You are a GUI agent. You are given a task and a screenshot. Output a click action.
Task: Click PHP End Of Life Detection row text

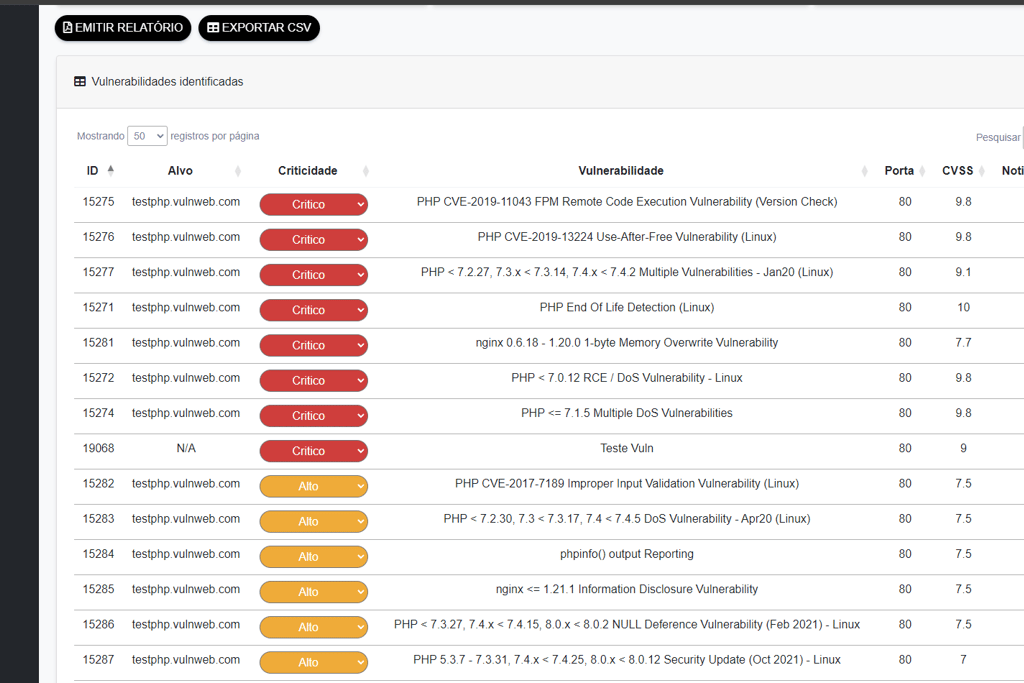pos(626,307)
